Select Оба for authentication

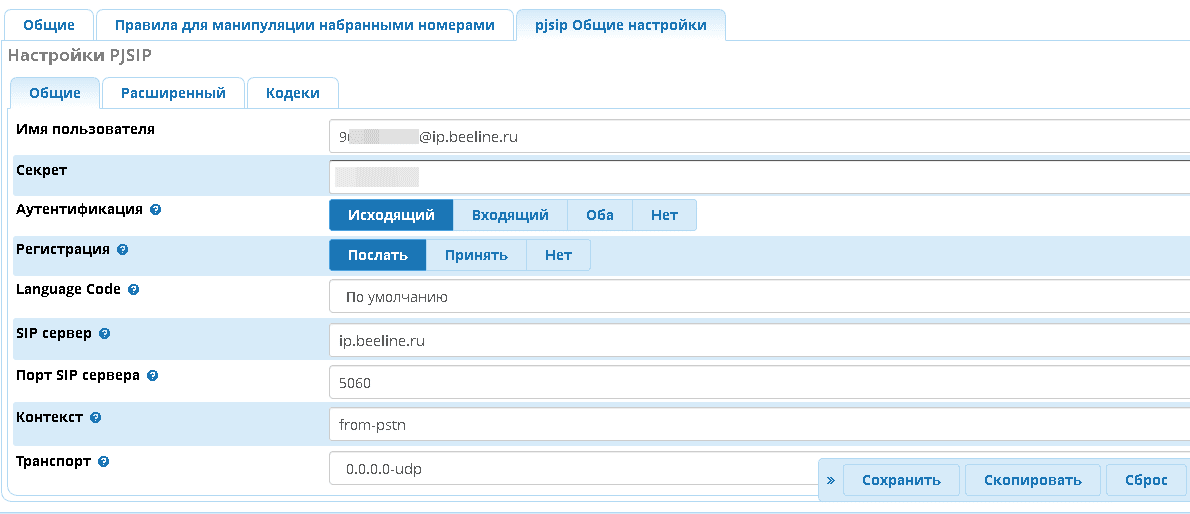[x=599, y=215]
